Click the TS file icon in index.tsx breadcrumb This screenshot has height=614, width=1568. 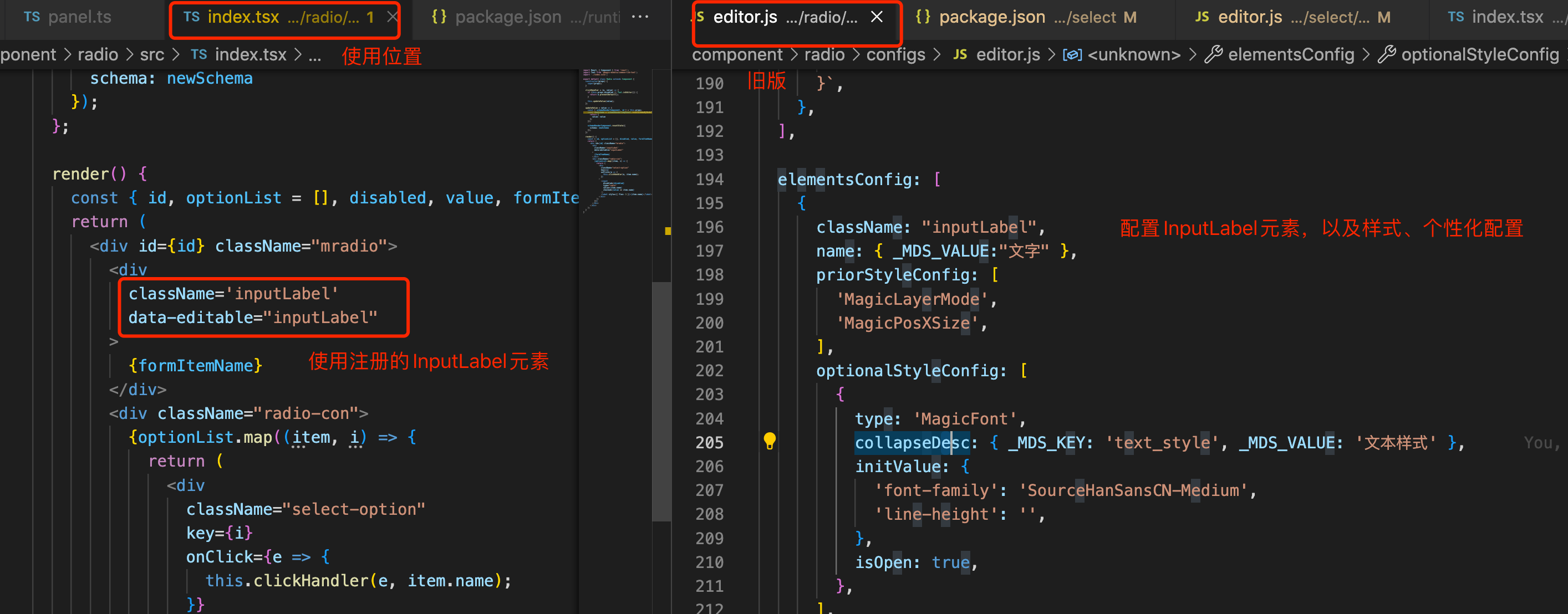click(198, 55)
